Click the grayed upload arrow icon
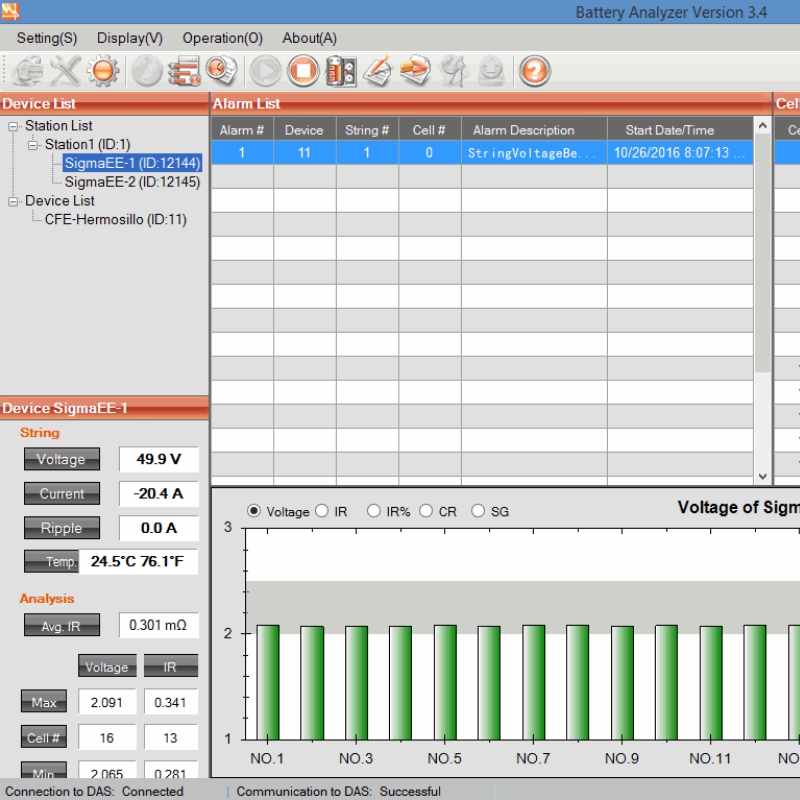This screenshot has height=800, width=800. click(x=491, y=70)
